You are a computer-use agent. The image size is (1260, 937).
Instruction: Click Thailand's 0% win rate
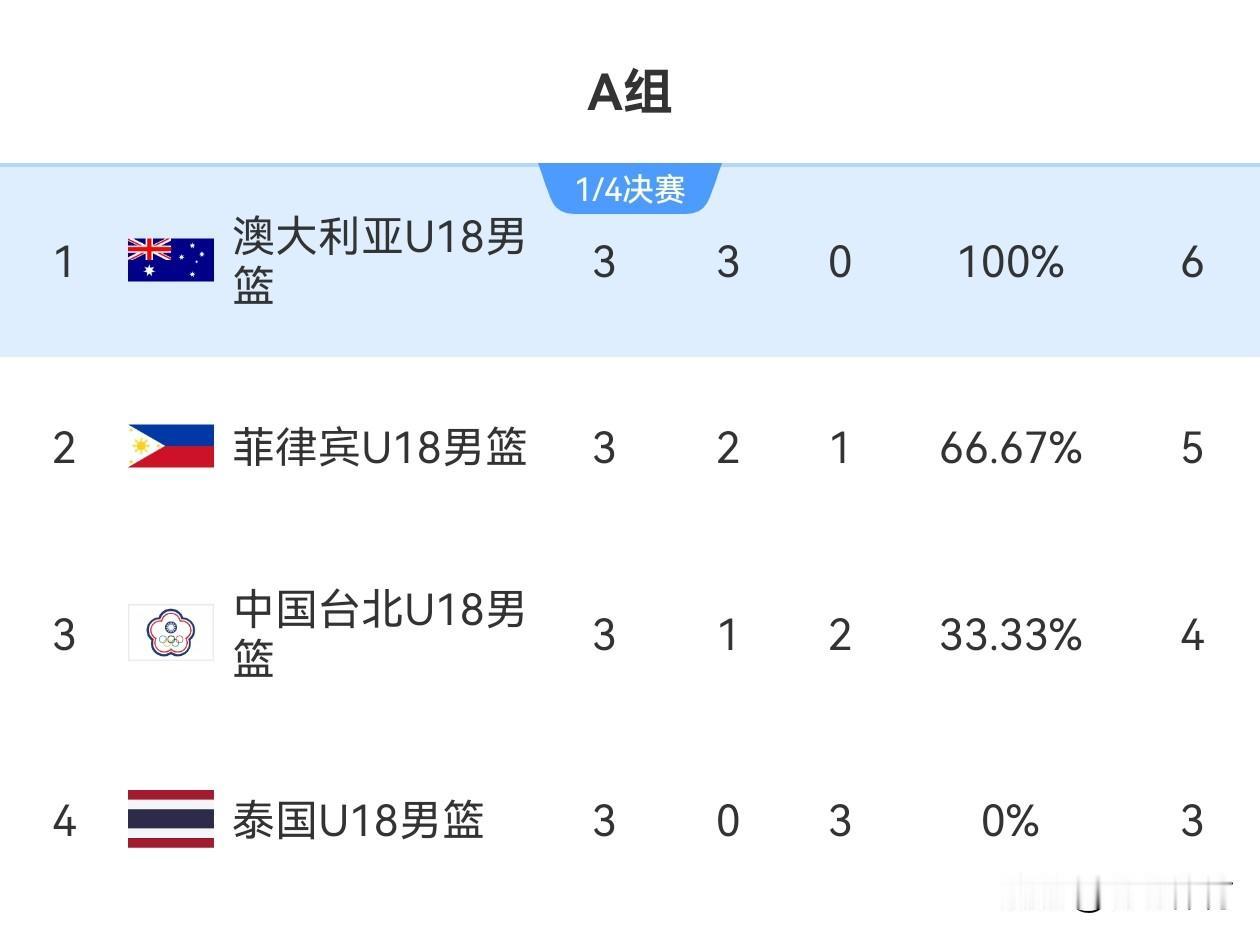pyautogui.click(x=1010, y=821)
